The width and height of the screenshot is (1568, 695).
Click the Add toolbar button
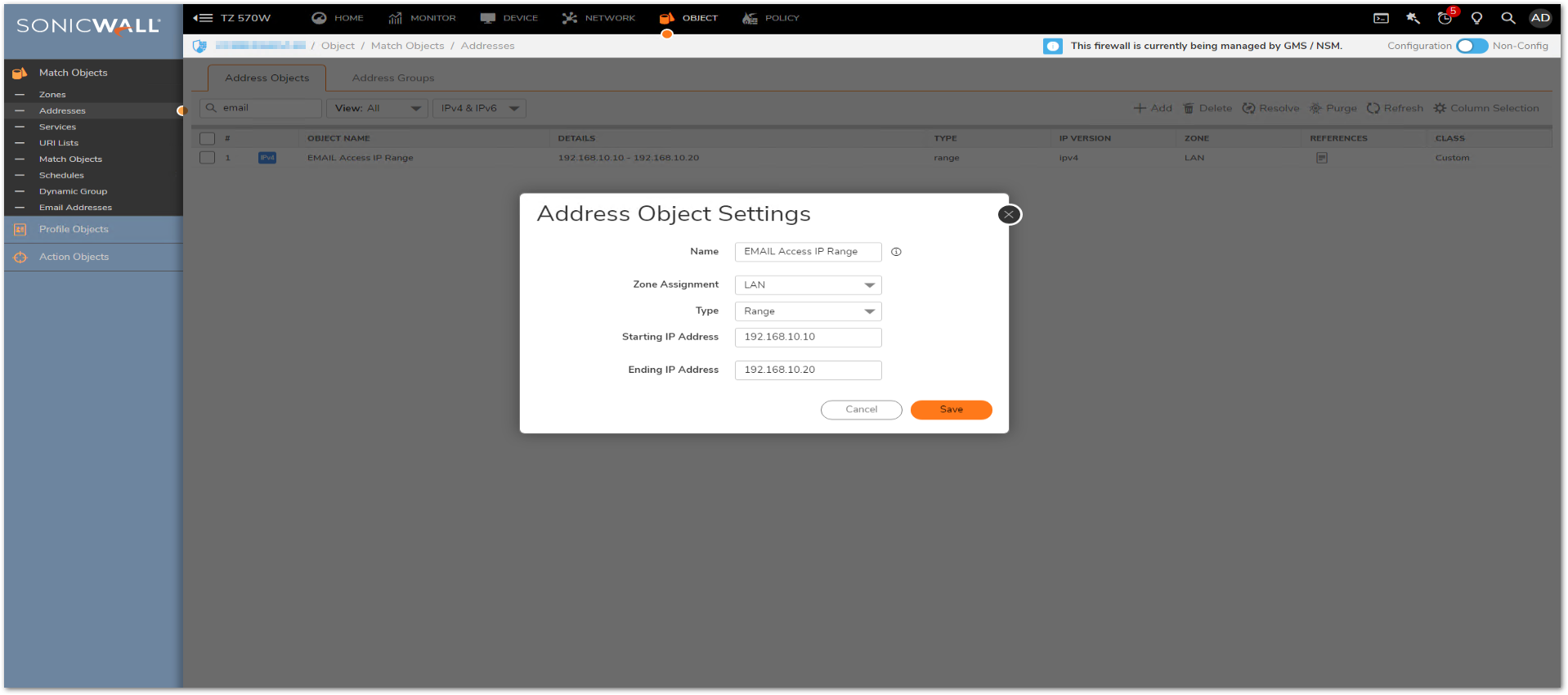(x=1153, y=108)
